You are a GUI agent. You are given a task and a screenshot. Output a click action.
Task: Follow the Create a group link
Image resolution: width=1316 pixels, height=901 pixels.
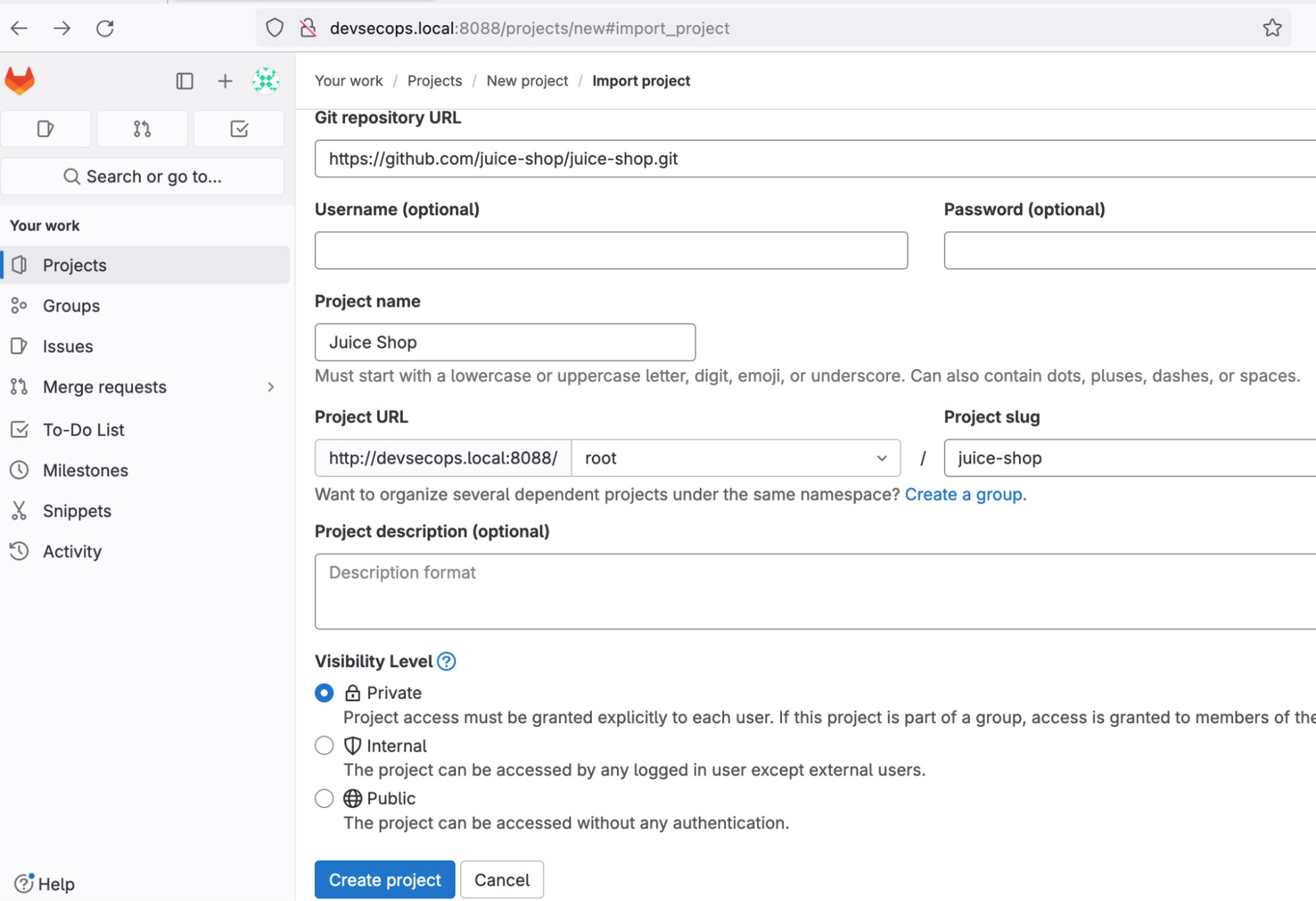click(x=965, y=495)
